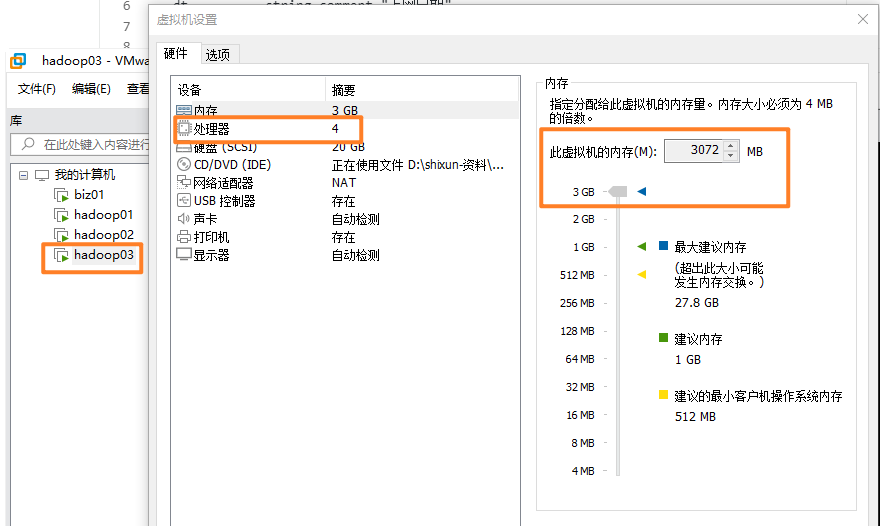Select the Processor row in device list
Image resolution: width=880 pixels, height=526 pixels.
tap(345, 129)
